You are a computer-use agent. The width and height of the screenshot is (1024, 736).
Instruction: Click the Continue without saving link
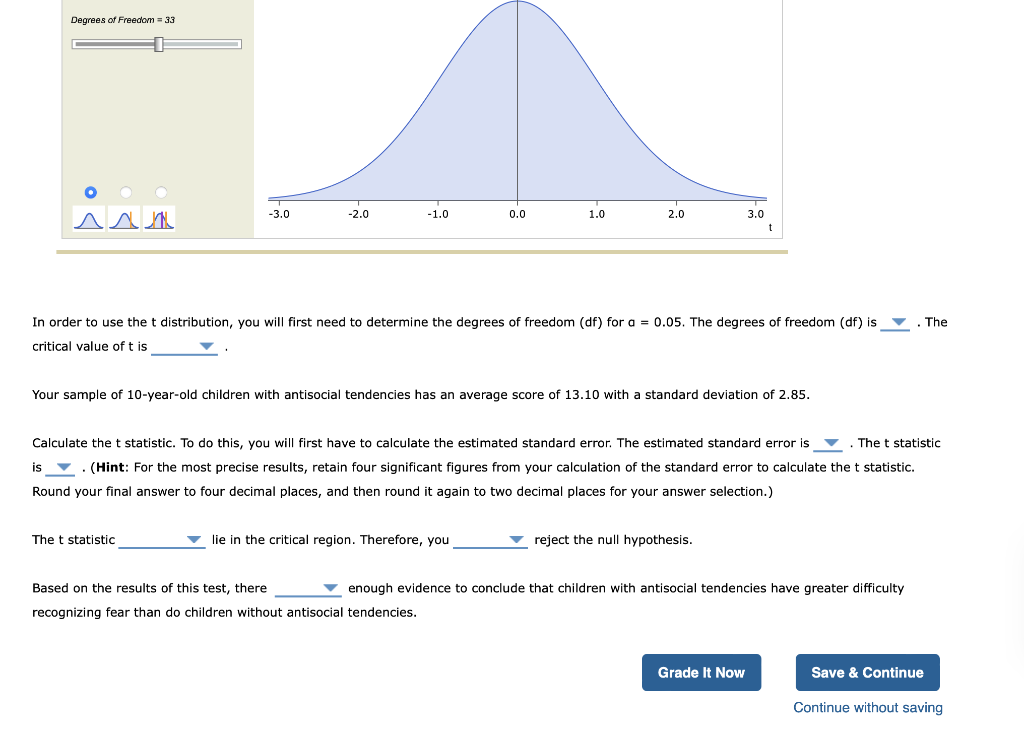pyautogui.click(x=867, y=707)
